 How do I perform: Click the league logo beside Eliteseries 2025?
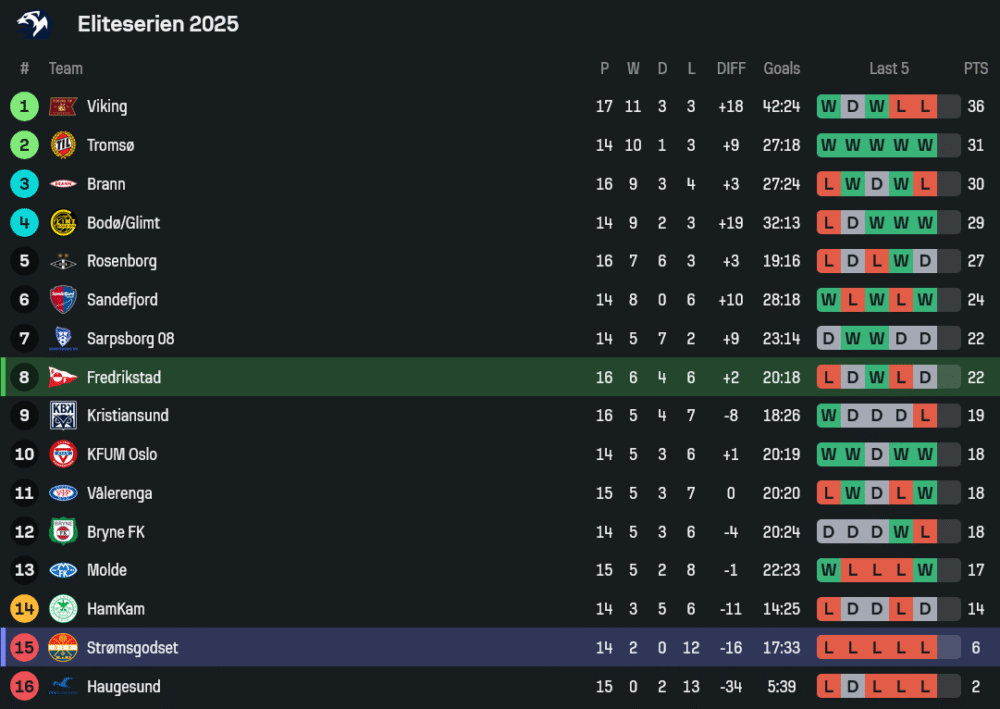tap(33, 24)
